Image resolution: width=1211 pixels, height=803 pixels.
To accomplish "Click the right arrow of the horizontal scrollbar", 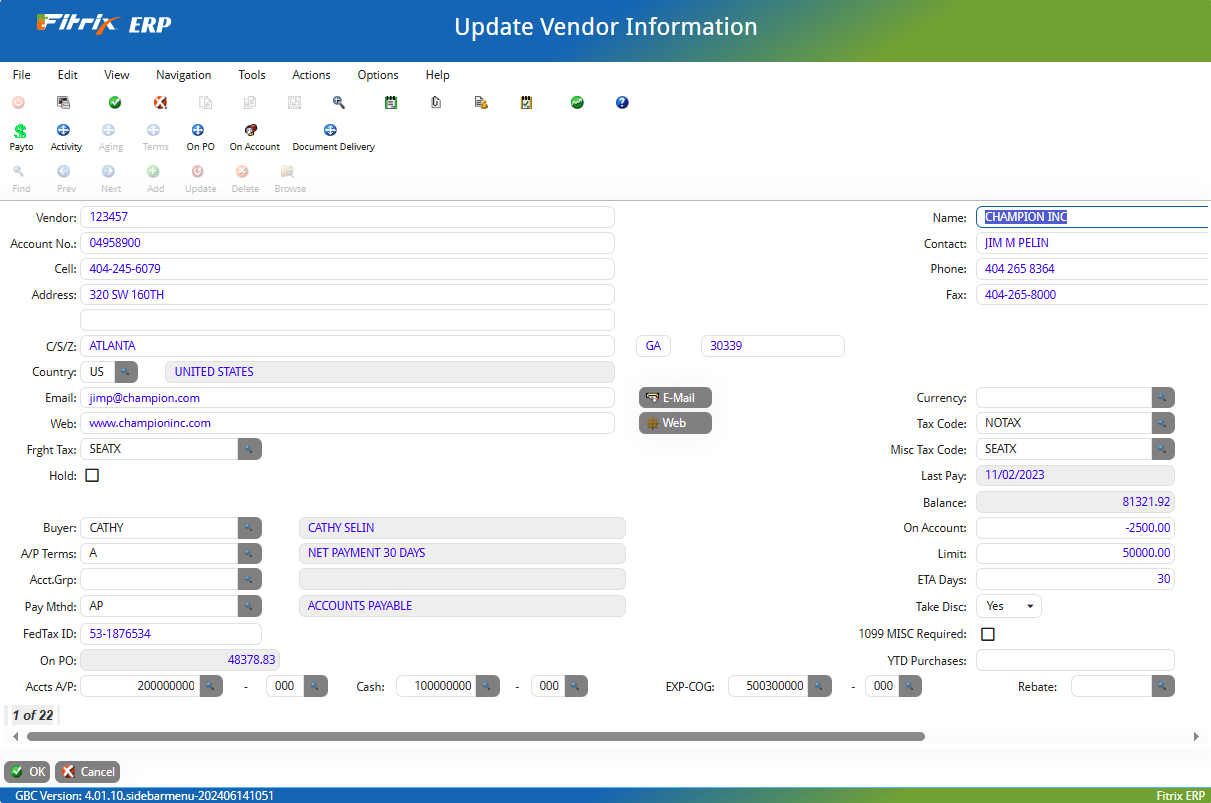I will pyautogui.click(x=1196, y=737).
